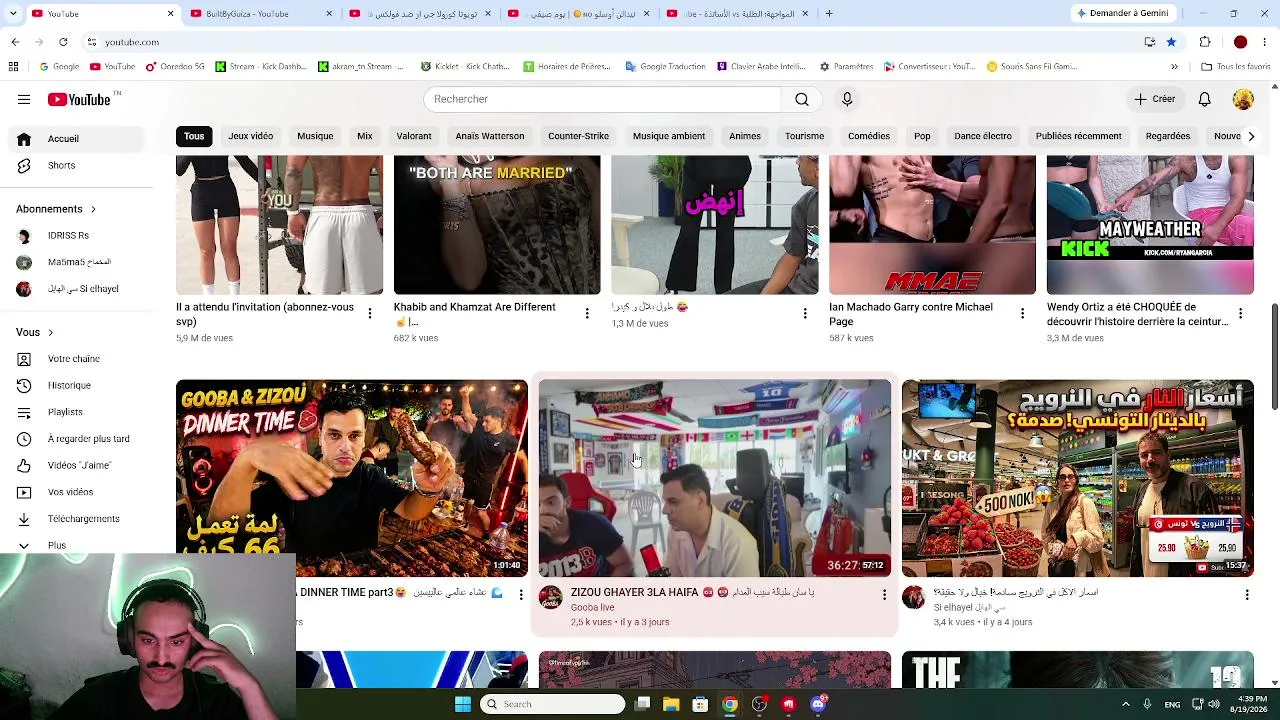
Task: Open Microsoft Store from the taskbar
Action: coord(700,704)
